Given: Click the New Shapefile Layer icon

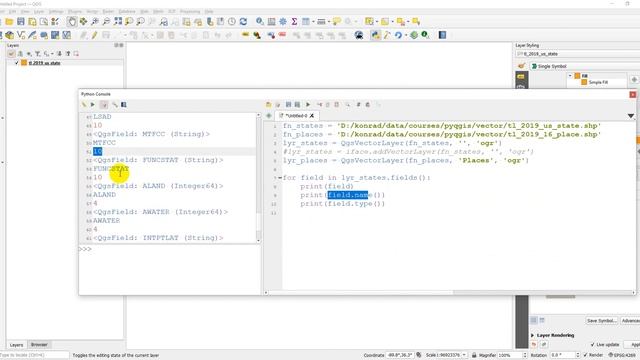Looking at the screenshot, I should pos(21,35).
